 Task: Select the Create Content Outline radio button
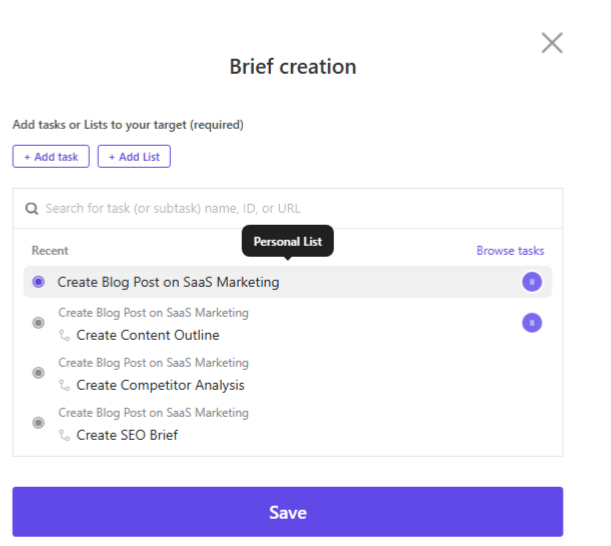(x=38, y=323)
